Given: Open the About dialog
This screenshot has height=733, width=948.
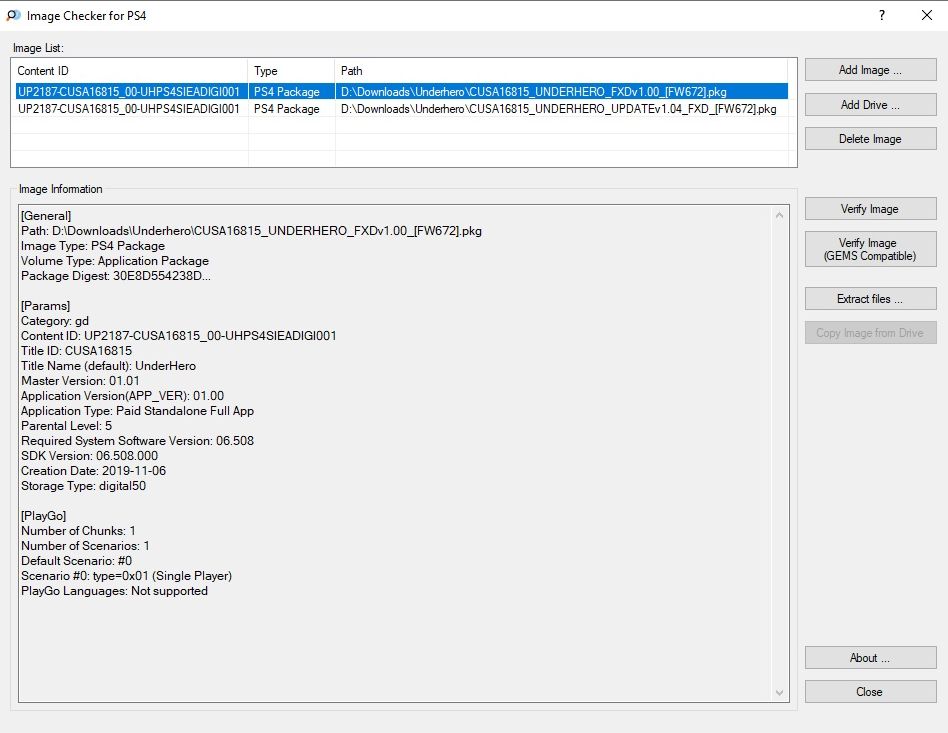Looking at the screenshot, I should 870,658.
